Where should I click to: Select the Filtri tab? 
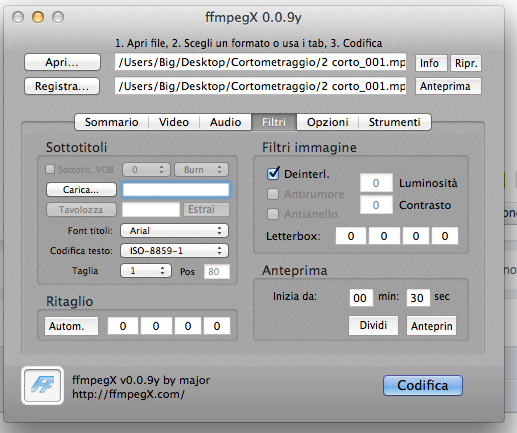click(274, 122)
